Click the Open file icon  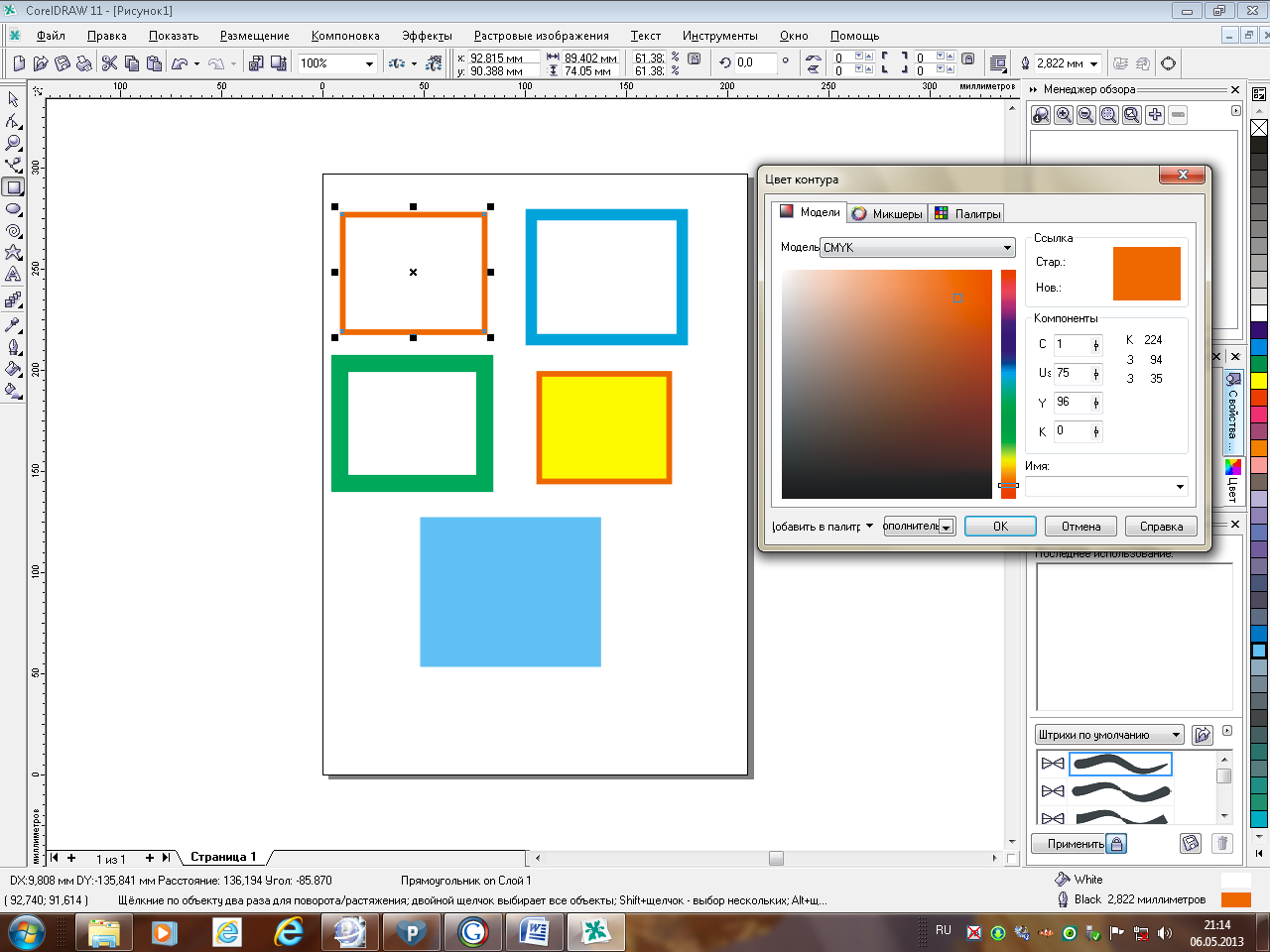point(41,63)
